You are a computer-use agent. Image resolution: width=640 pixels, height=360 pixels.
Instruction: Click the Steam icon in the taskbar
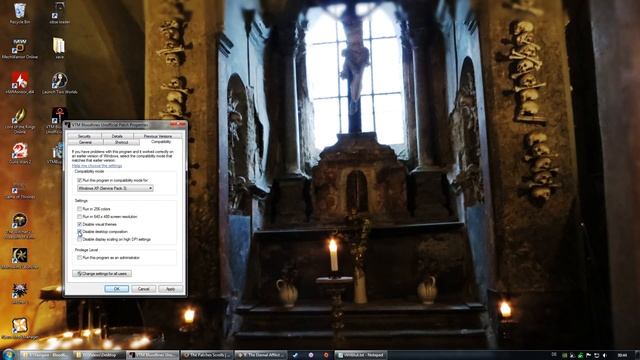[x=295, y=355]
